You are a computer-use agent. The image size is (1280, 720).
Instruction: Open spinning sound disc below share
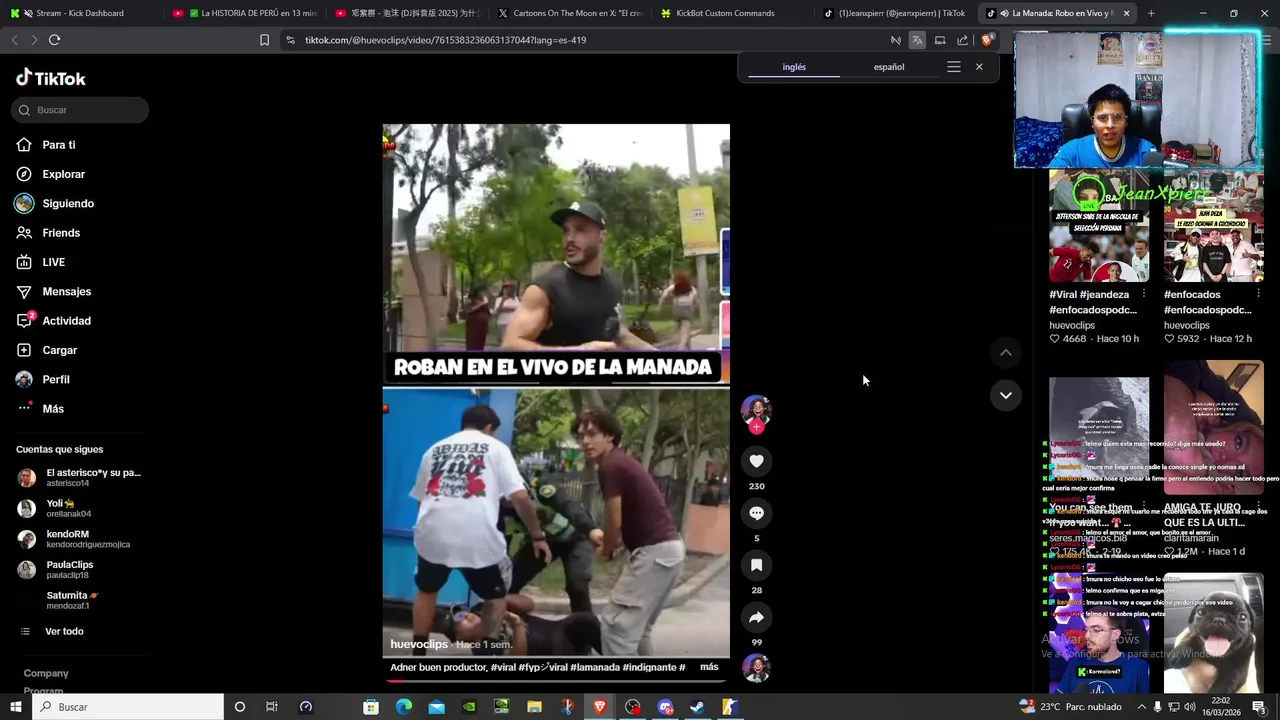(x=756, y=668)
